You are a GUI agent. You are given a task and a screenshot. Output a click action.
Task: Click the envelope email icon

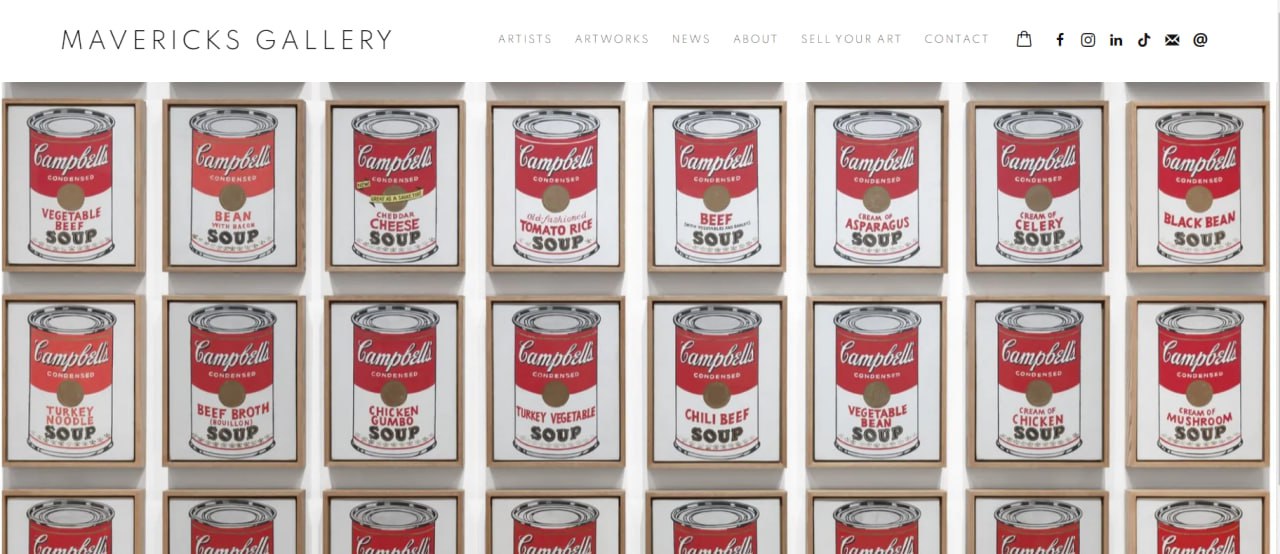point(1172,40)
